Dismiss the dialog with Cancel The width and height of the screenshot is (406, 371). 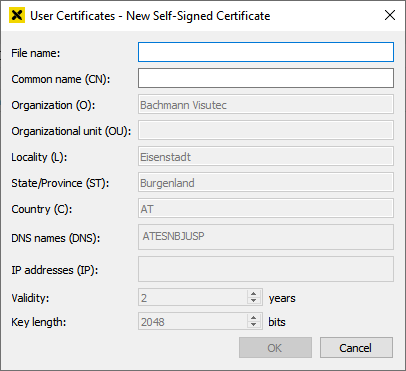click(356, 348)
